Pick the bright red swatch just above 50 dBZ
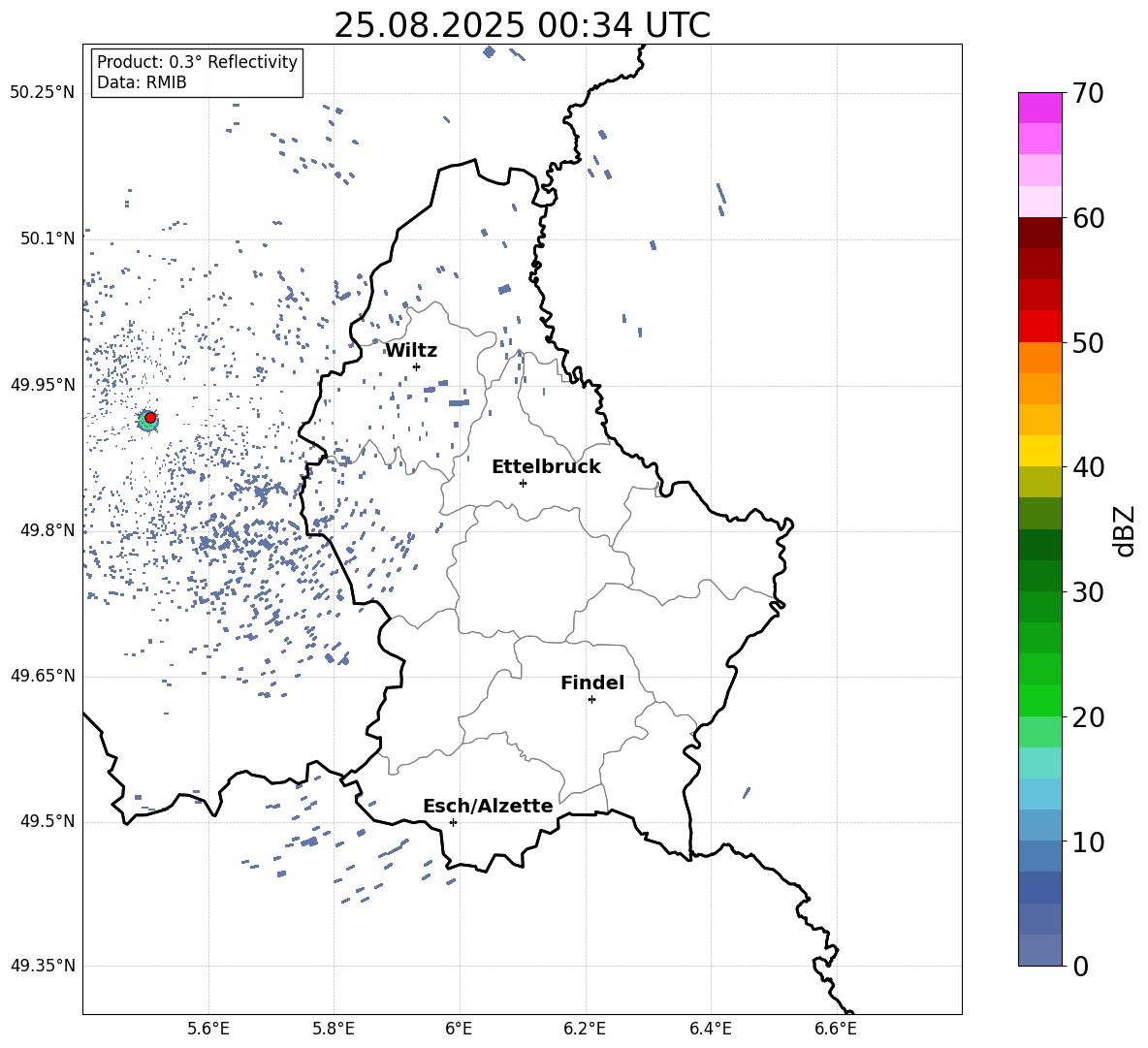 pos(1040,327)
